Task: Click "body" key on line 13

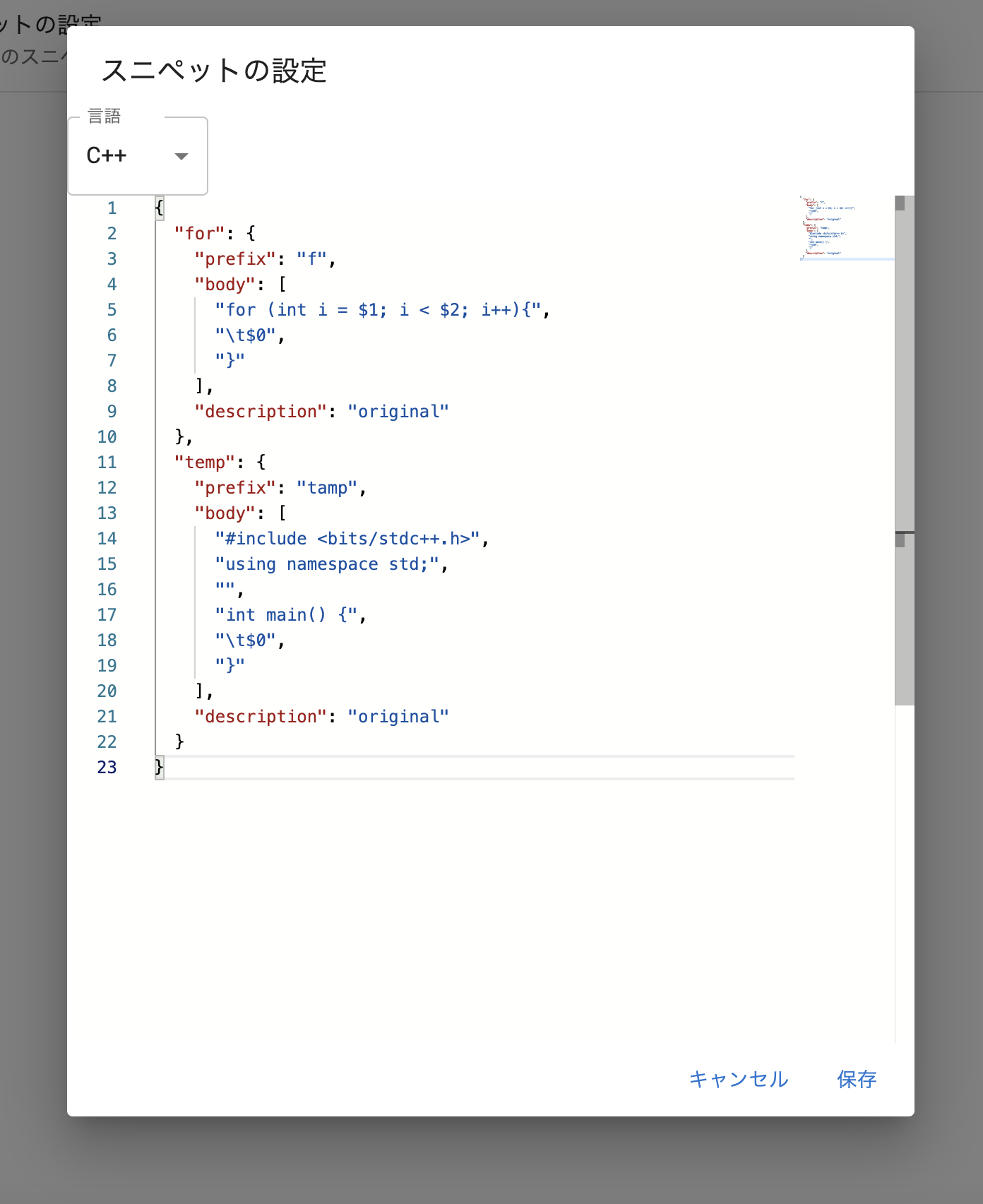Action: click(225, 513)
